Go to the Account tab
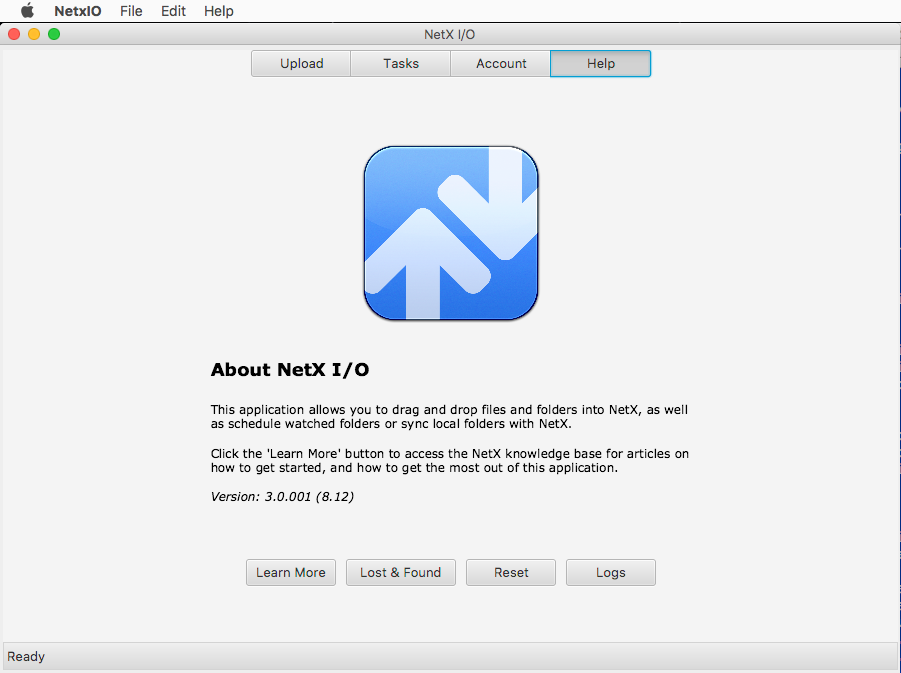901x673 pixels. click(501, 63)
